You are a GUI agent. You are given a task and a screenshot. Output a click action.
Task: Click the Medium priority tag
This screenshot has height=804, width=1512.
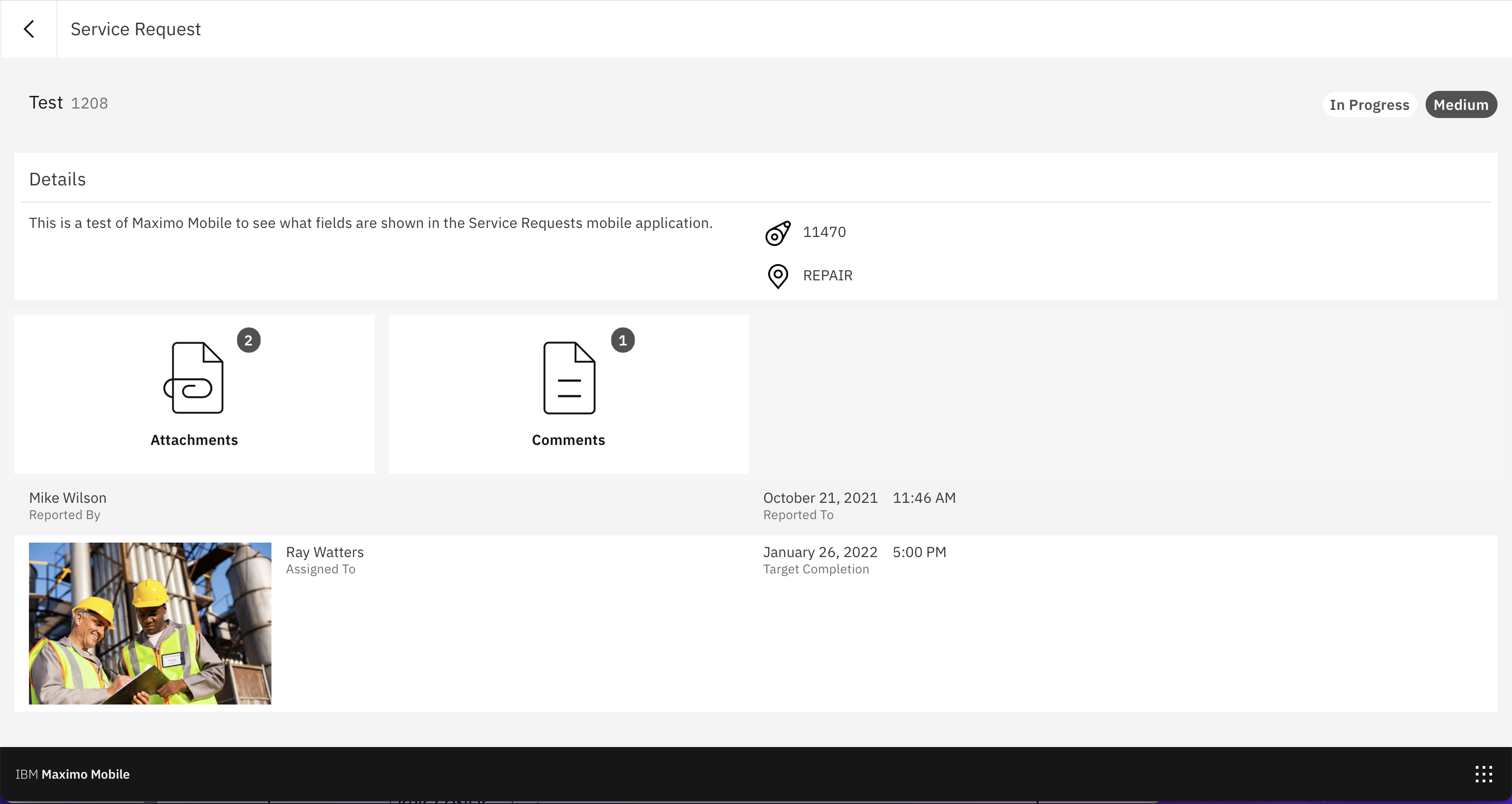click(1460, 105)
